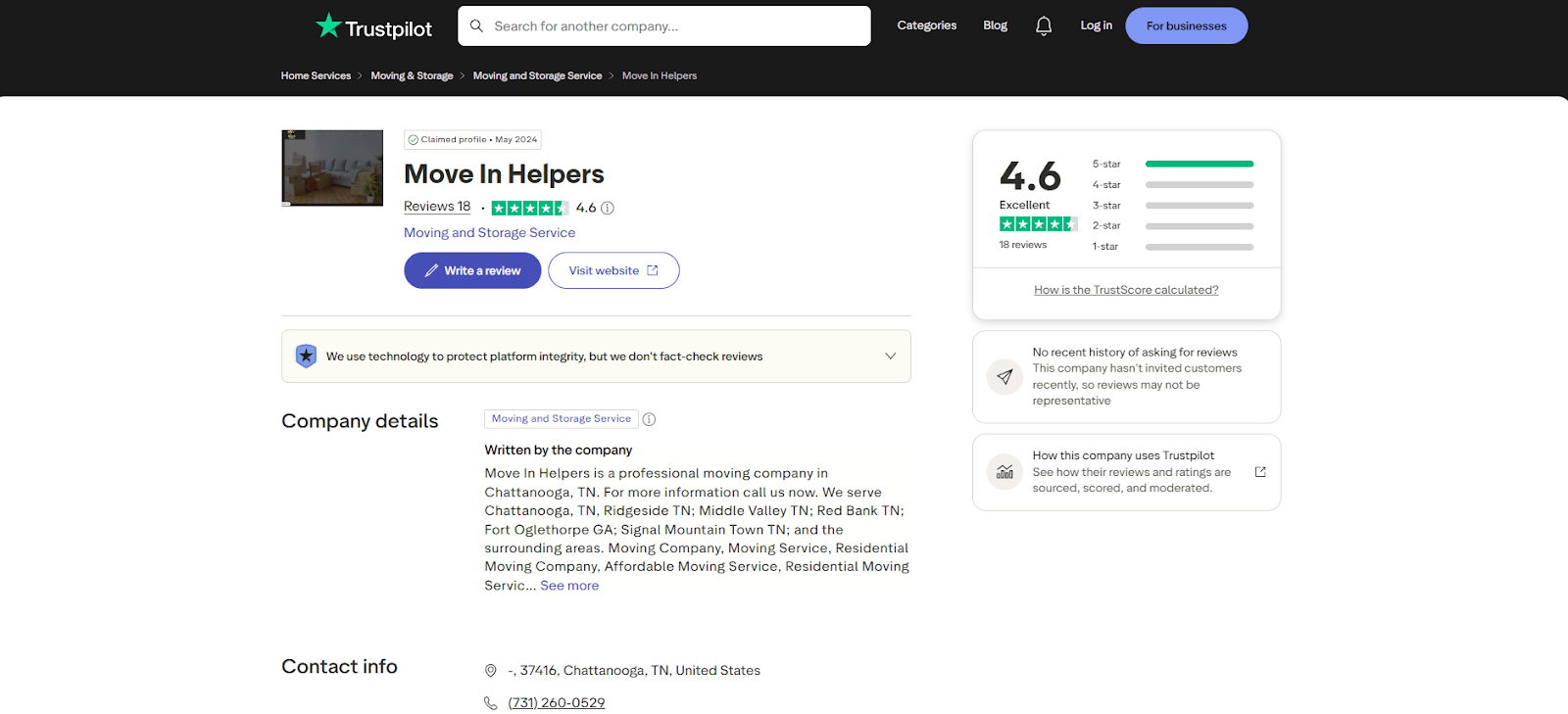The image size is (1568, 714).
Task: Click the paper plane review invitation icon
Action: (1004, 377)
